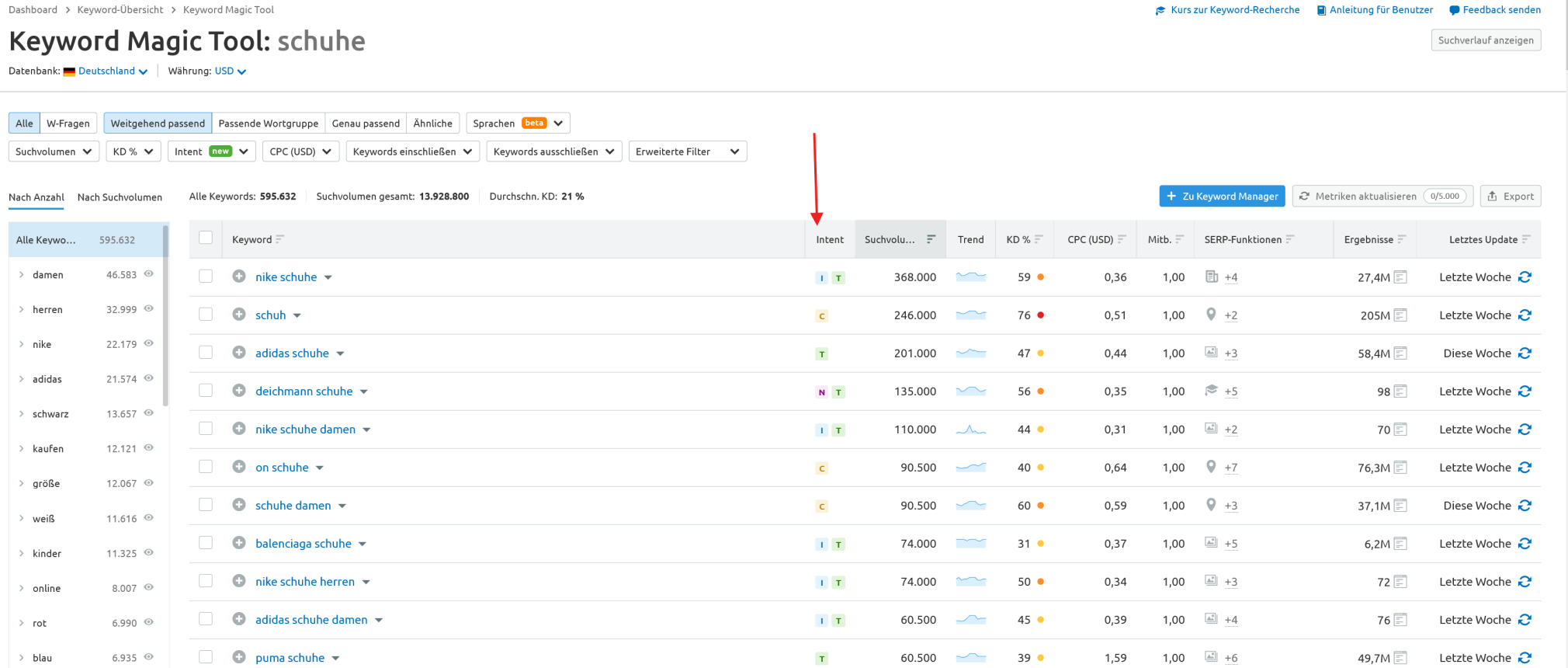Click Suchverlauf anzeigen button
Viewport: 1568px width, 668px height.
pyautogui.click(x=1486, y=40)
